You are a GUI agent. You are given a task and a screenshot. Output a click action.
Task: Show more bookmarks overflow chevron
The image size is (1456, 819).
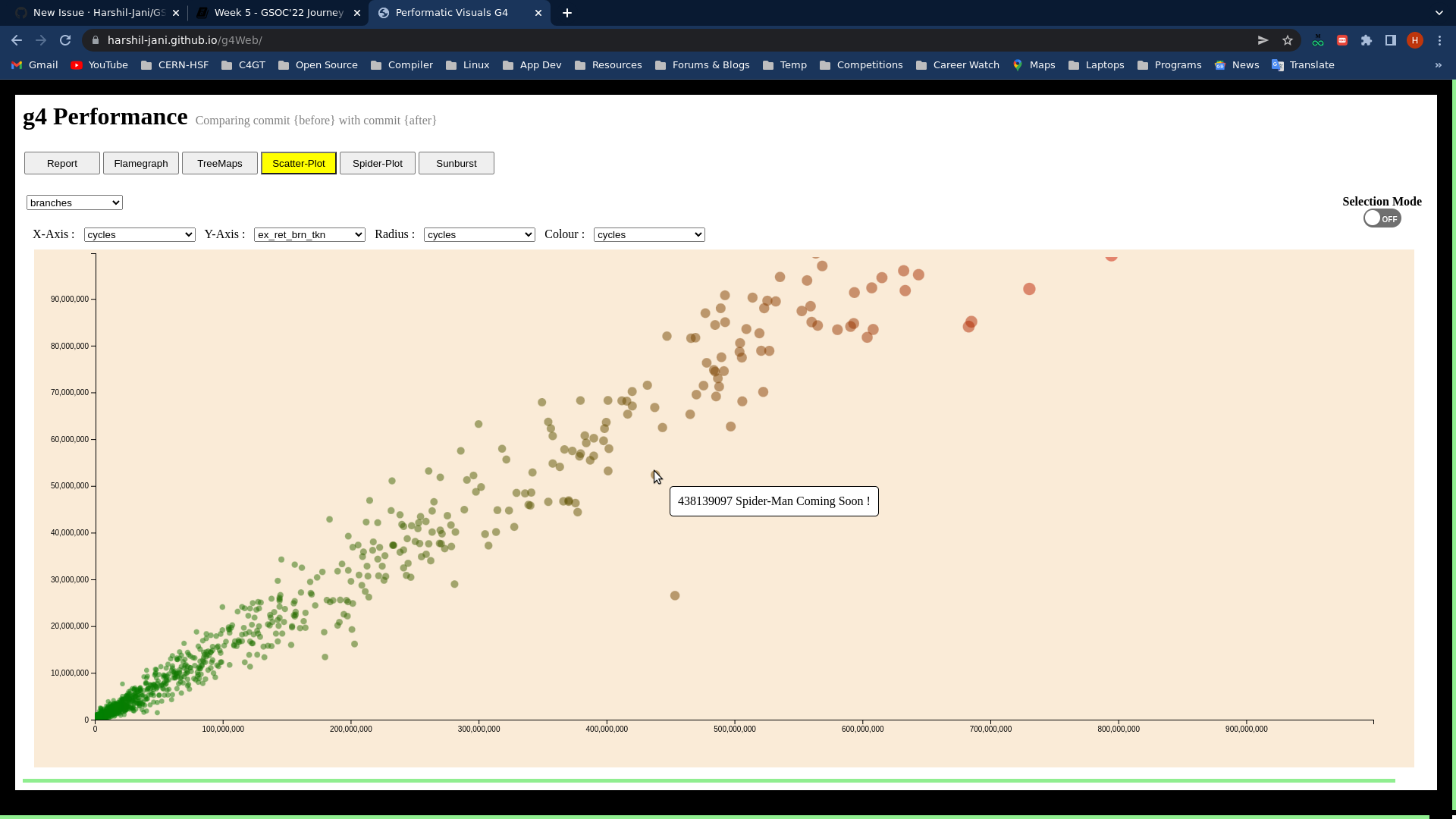(1439, 65)
